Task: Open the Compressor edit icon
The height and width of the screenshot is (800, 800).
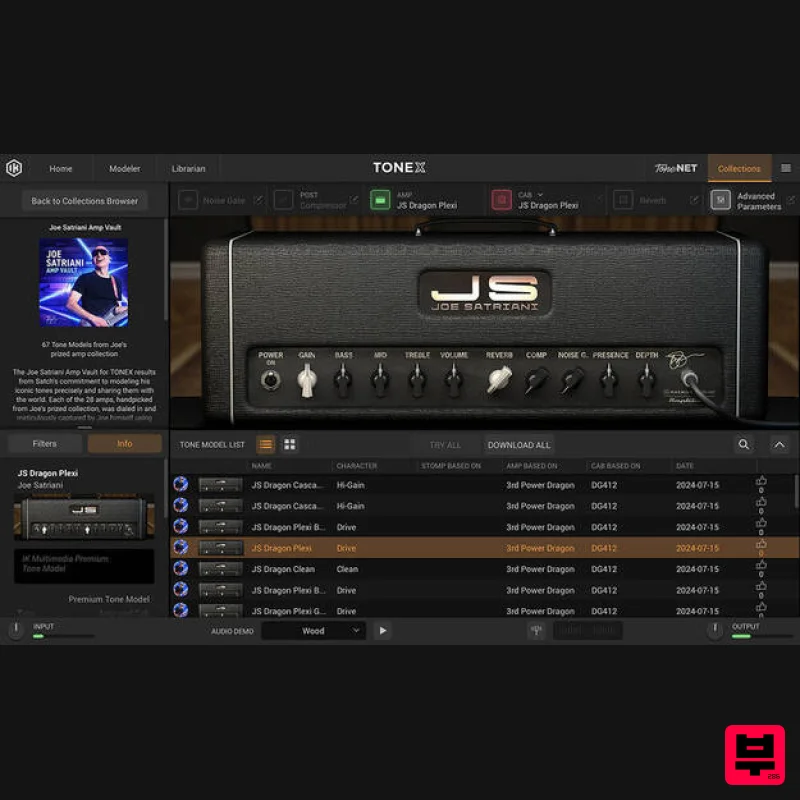Action: [354, 199]
